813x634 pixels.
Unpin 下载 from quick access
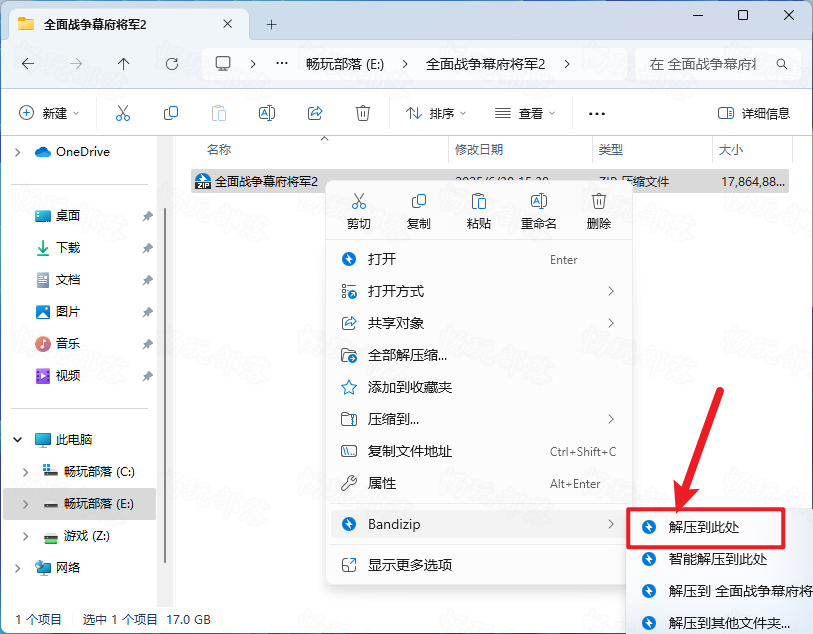click(x=147, y=248)
